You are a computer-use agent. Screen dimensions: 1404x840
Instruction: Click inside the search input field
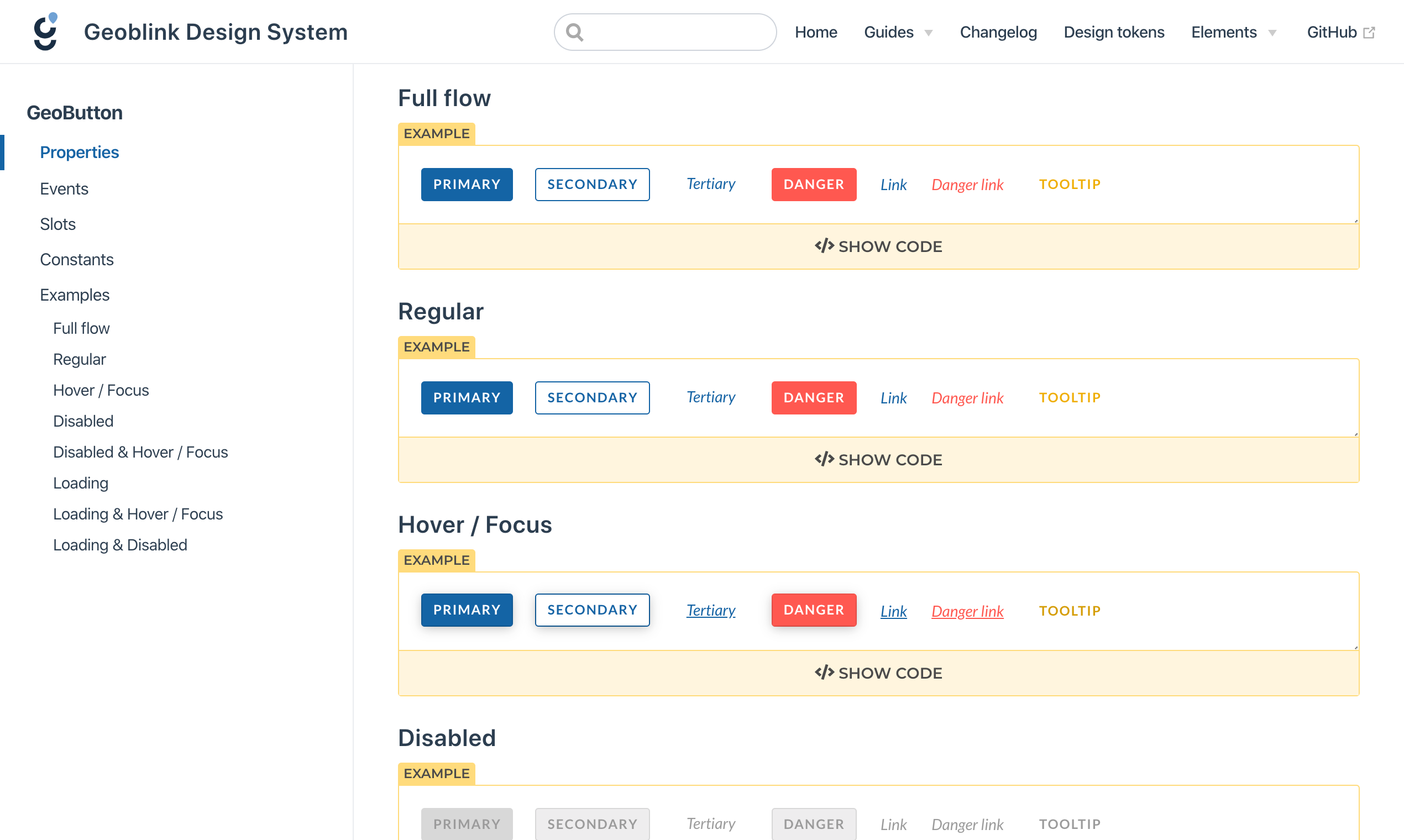coord(665,32)
